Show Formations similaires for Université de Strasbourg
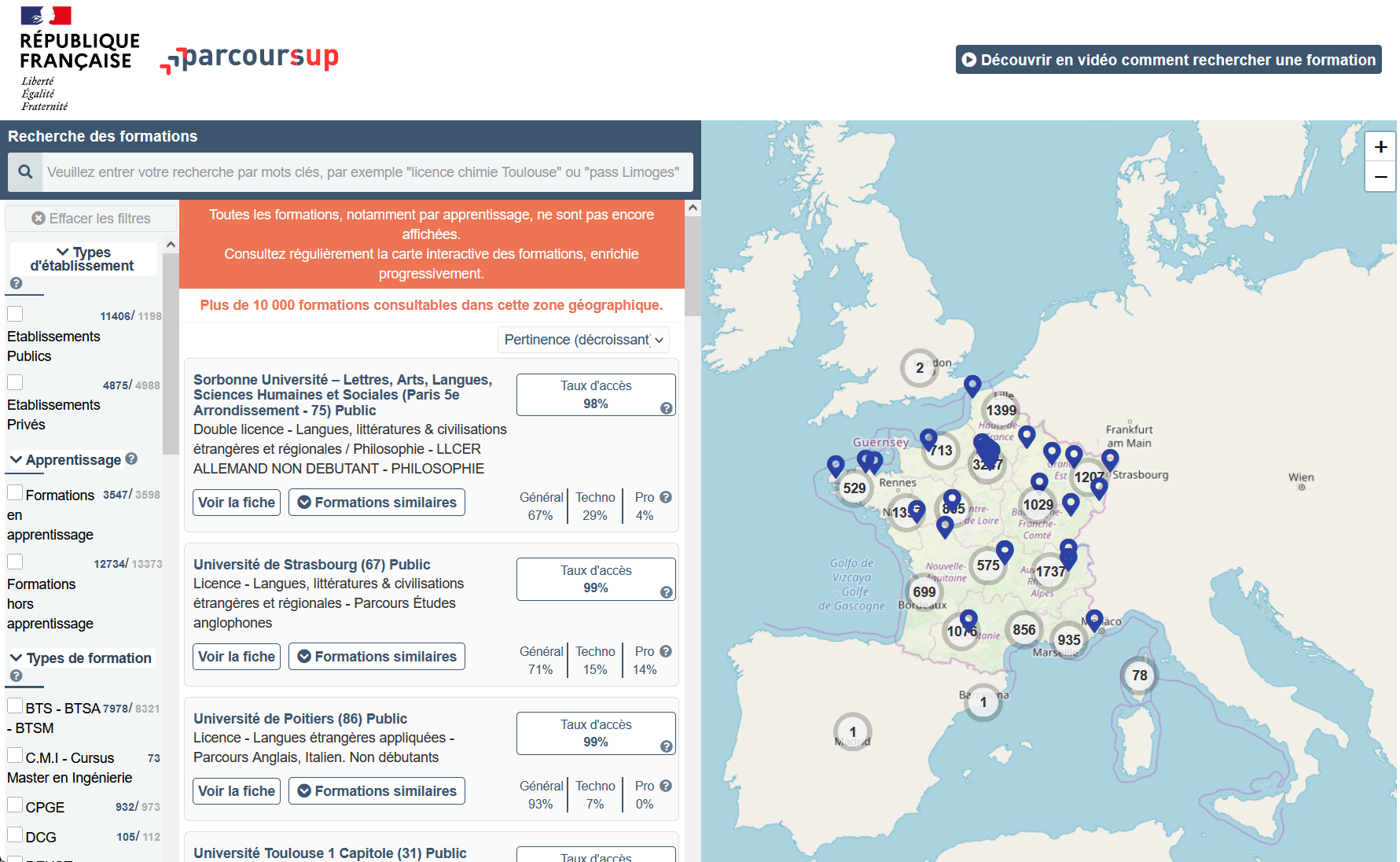 (377, 657)
